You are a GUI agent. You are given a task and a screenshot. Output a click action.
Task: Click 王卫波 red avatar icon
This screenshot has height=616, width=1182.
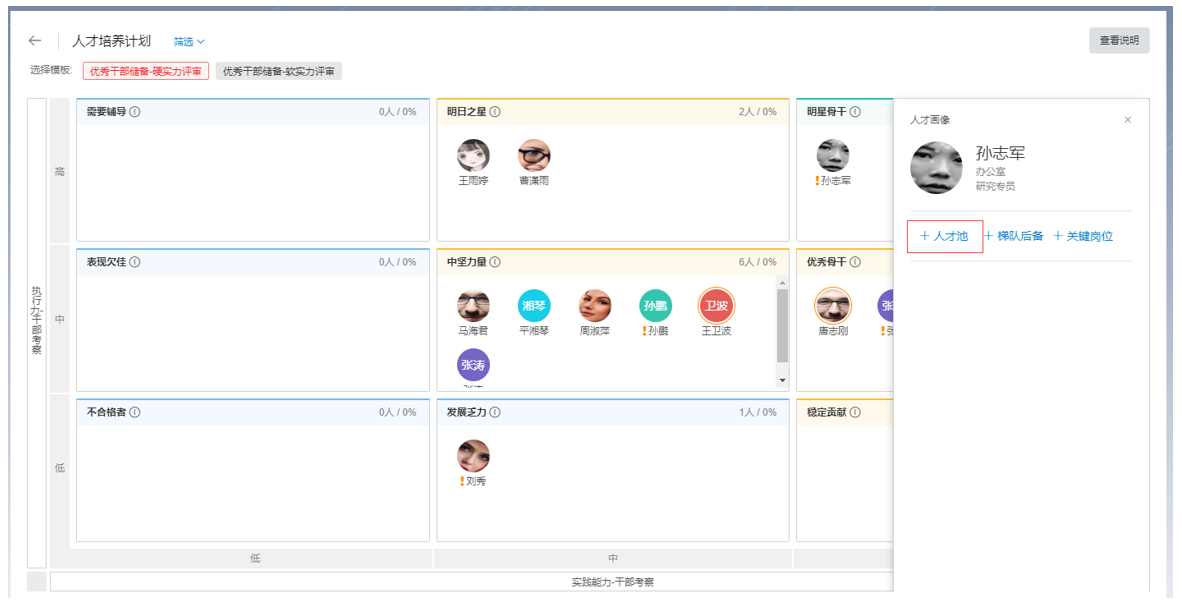(716, 306)
